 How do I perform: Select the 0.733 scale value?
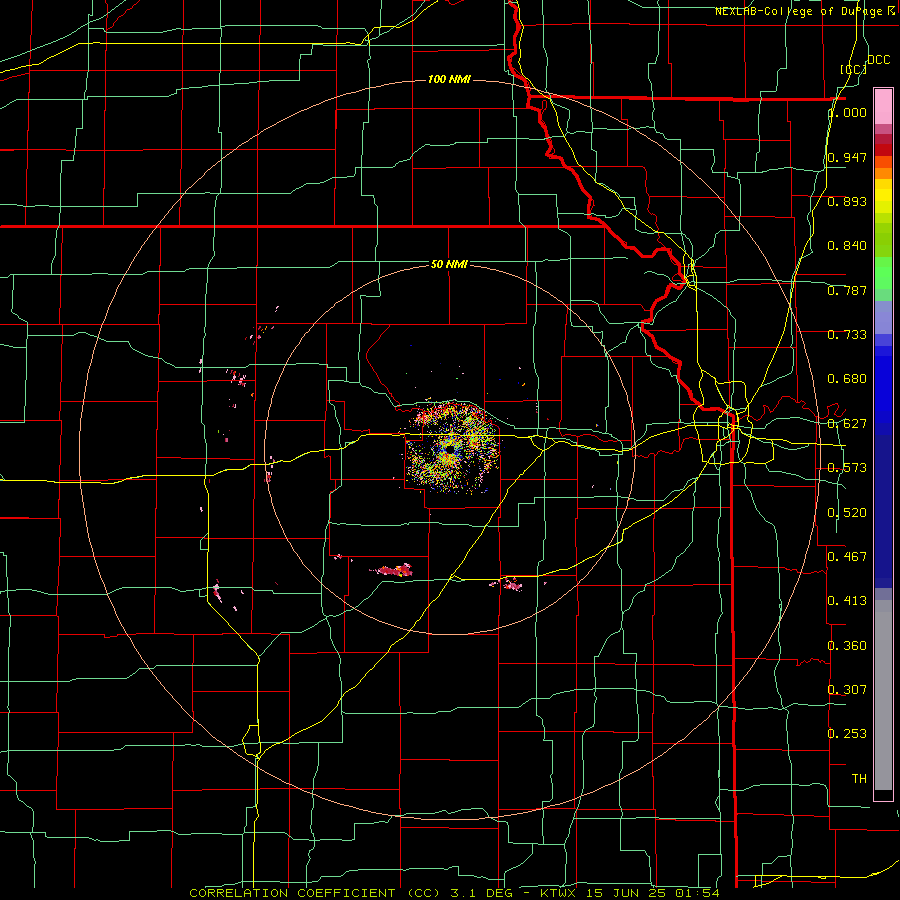(847, 335)
